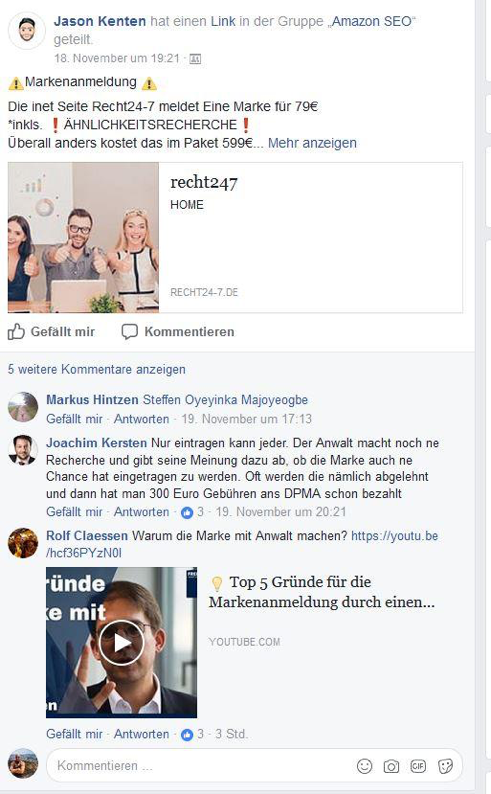Click into the Kommentieren text field
Image resolution: width=491 pixels, height=794 pixels.
[x=202, y=766]
